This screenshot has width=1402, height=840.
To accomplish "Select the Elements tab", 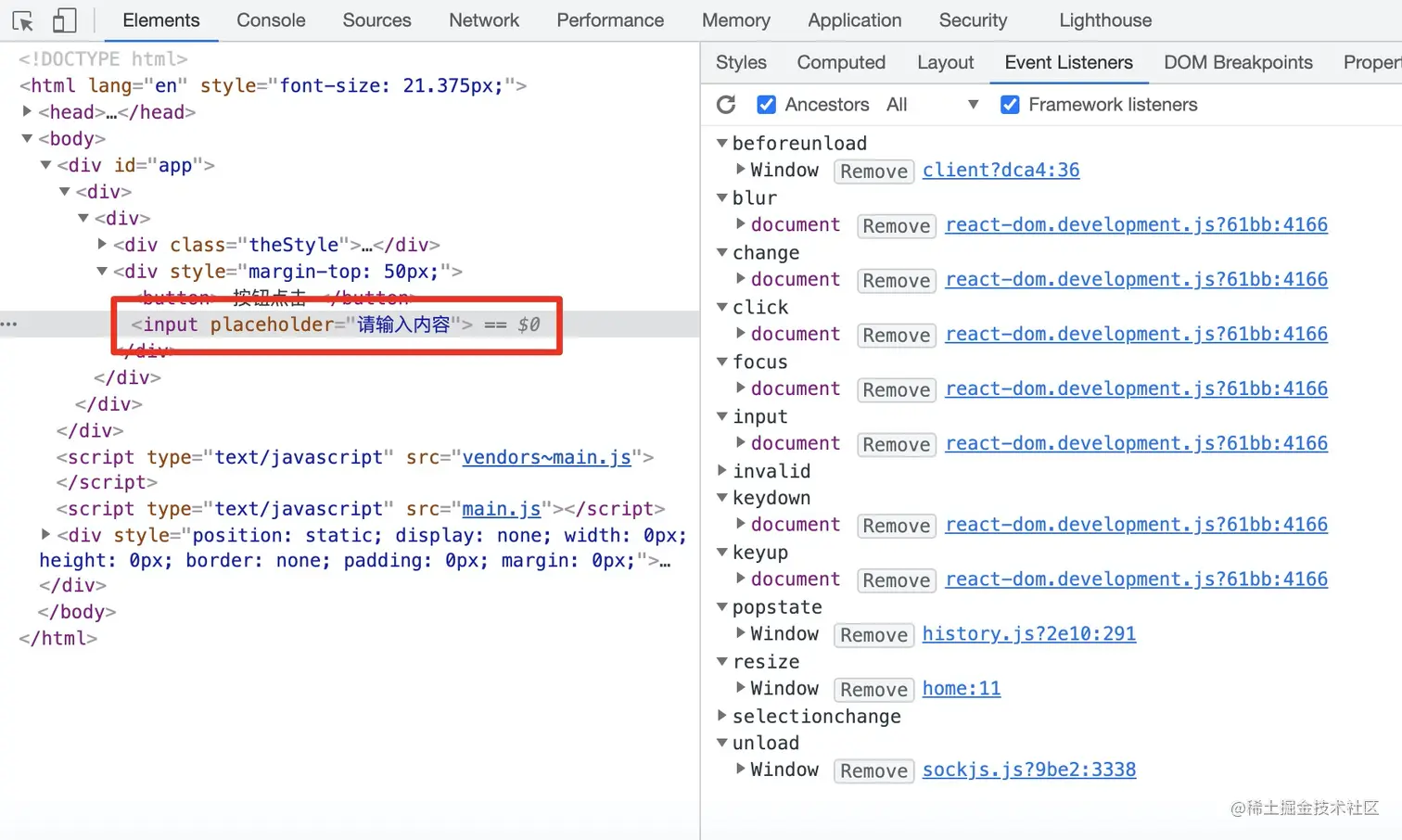I will click(161, 20).
